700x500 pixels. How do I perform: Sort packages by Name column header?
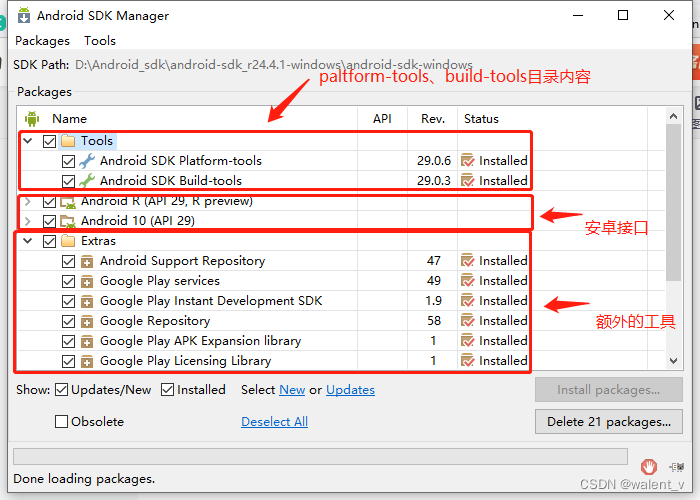tap(69, 119)
